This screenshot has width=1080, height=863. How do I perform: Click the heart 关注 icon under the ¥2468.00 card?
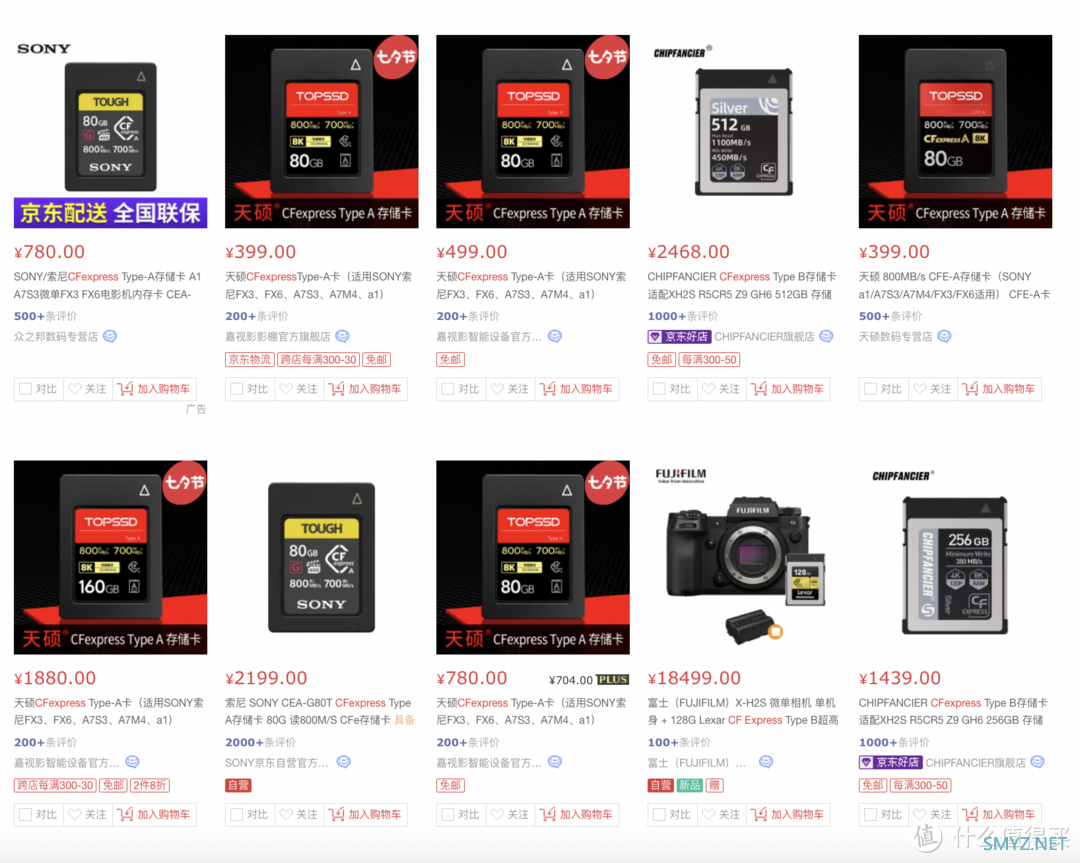click(x=709, y=389)
